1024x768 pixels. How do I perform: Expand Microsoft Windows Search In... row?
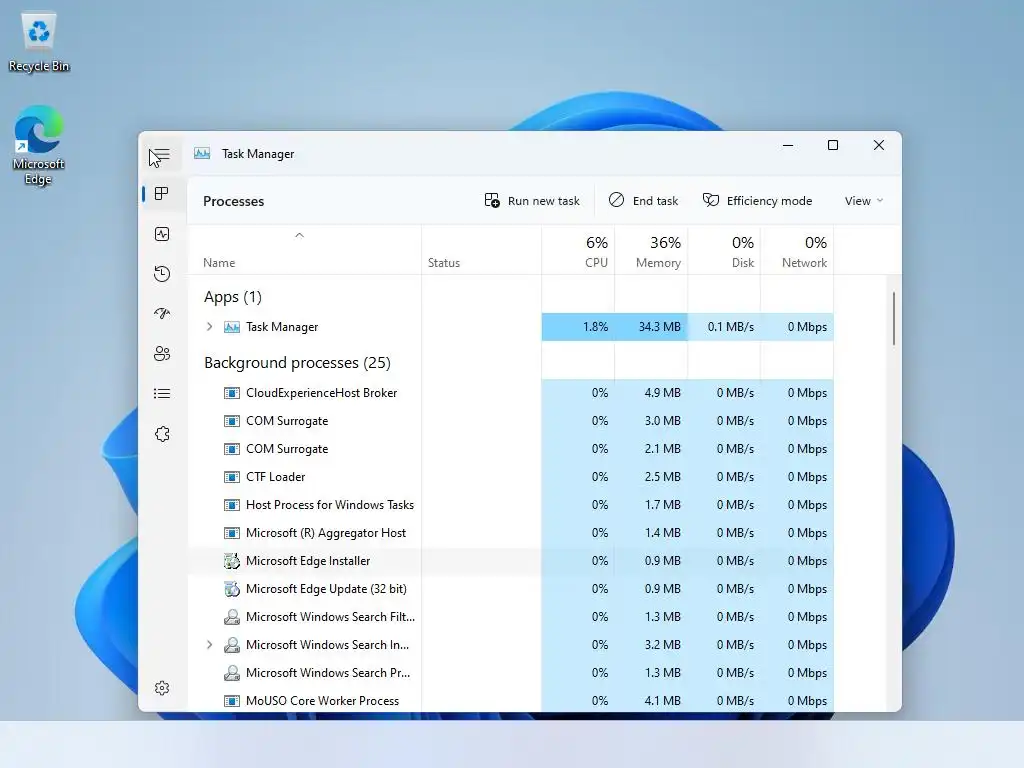click(210, 645)
